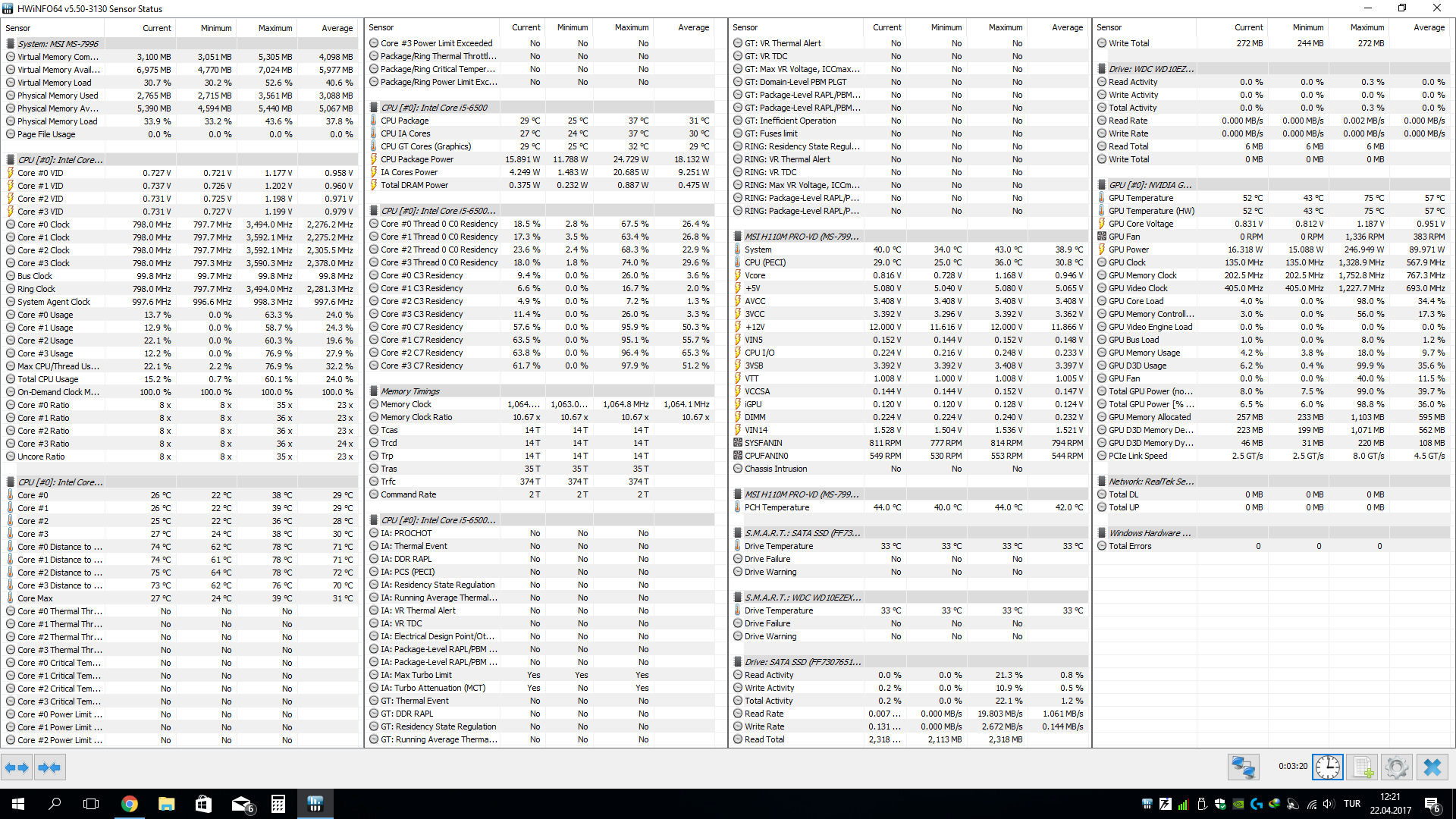Select the 'Total Errors' row
Viewport: 1456px width, 819px height.
1272,546
